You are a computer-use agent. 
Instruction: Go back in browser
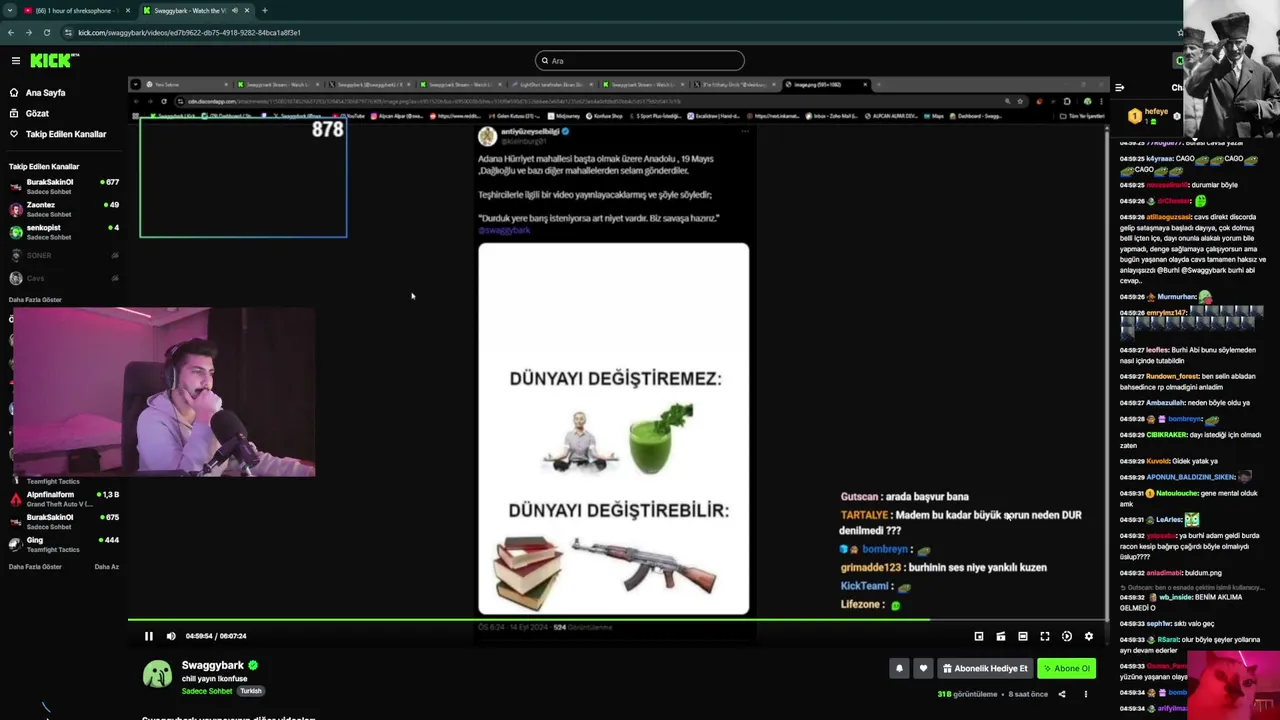point(11,32)
